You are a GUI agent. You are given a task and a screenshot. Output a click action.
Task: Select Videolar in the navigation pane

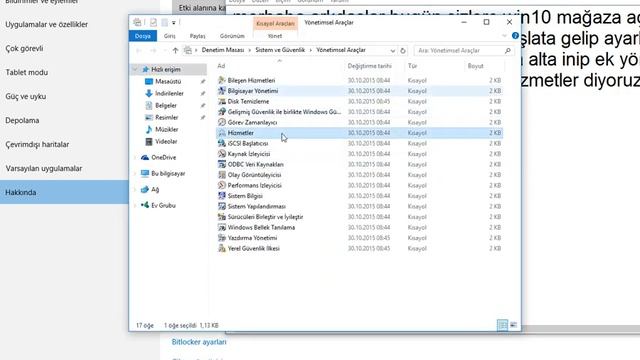(166, 142)
